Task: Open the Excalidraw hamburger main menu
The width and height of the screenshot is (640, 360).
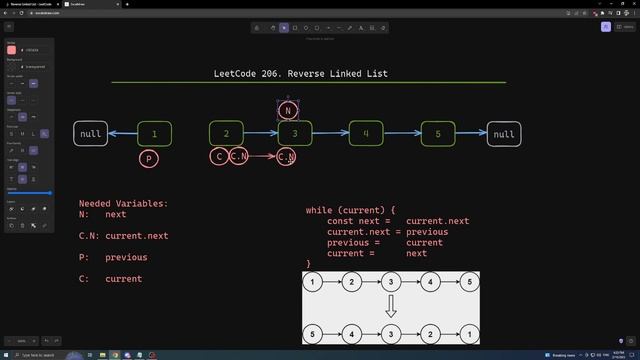Action: [x=9, y=27]
